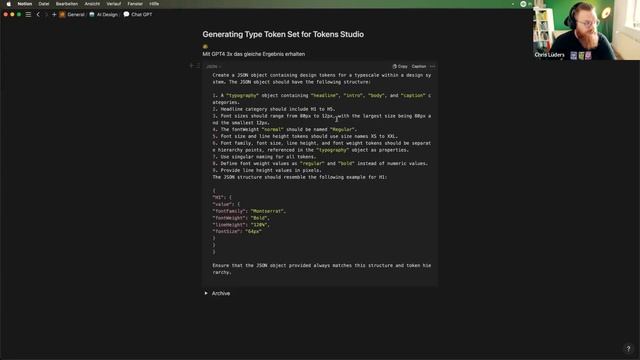640x360 pixels.
Task: Click the green fullscreen window button
Action: pyautogui.click(x=19, y=14)
